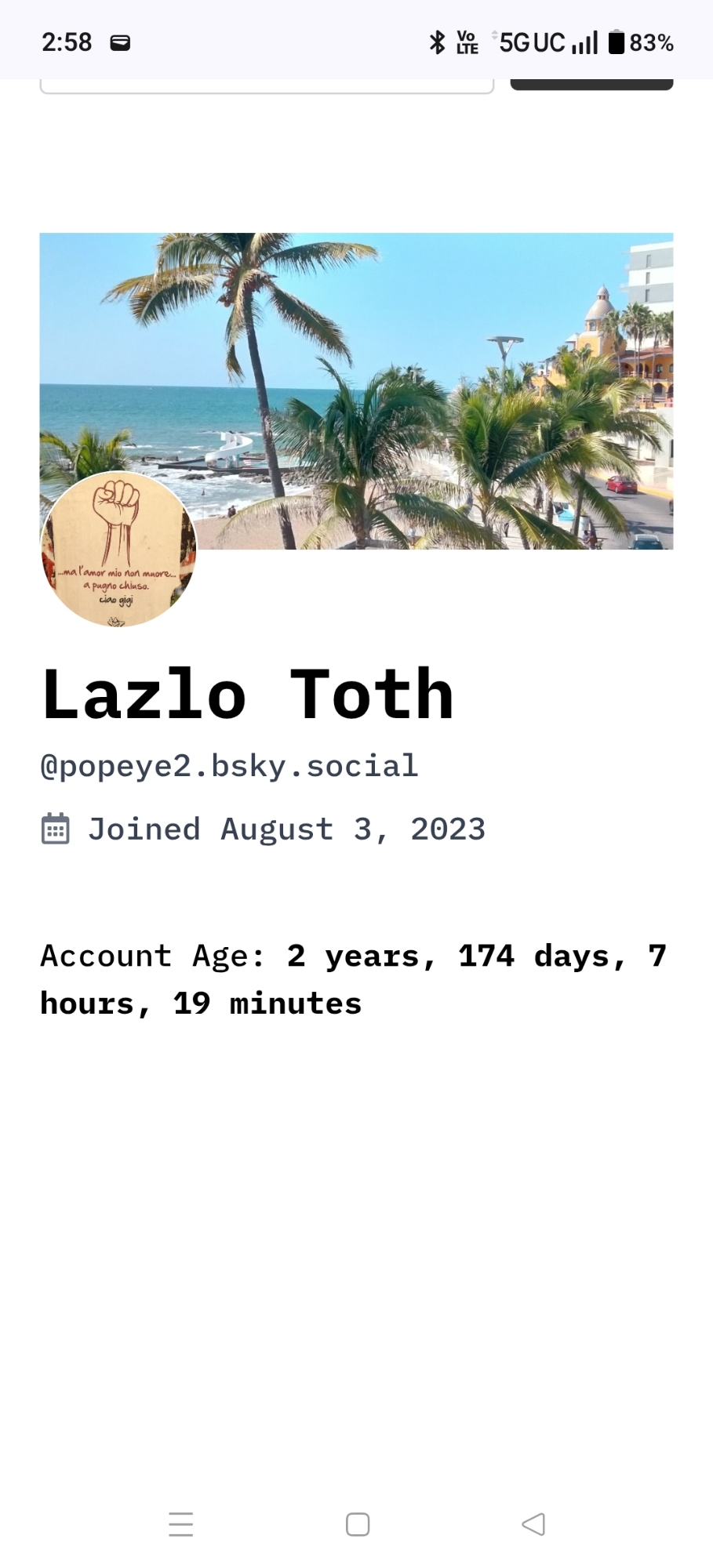Open recent apps via the three-line icon

(x=180, y=1524)
